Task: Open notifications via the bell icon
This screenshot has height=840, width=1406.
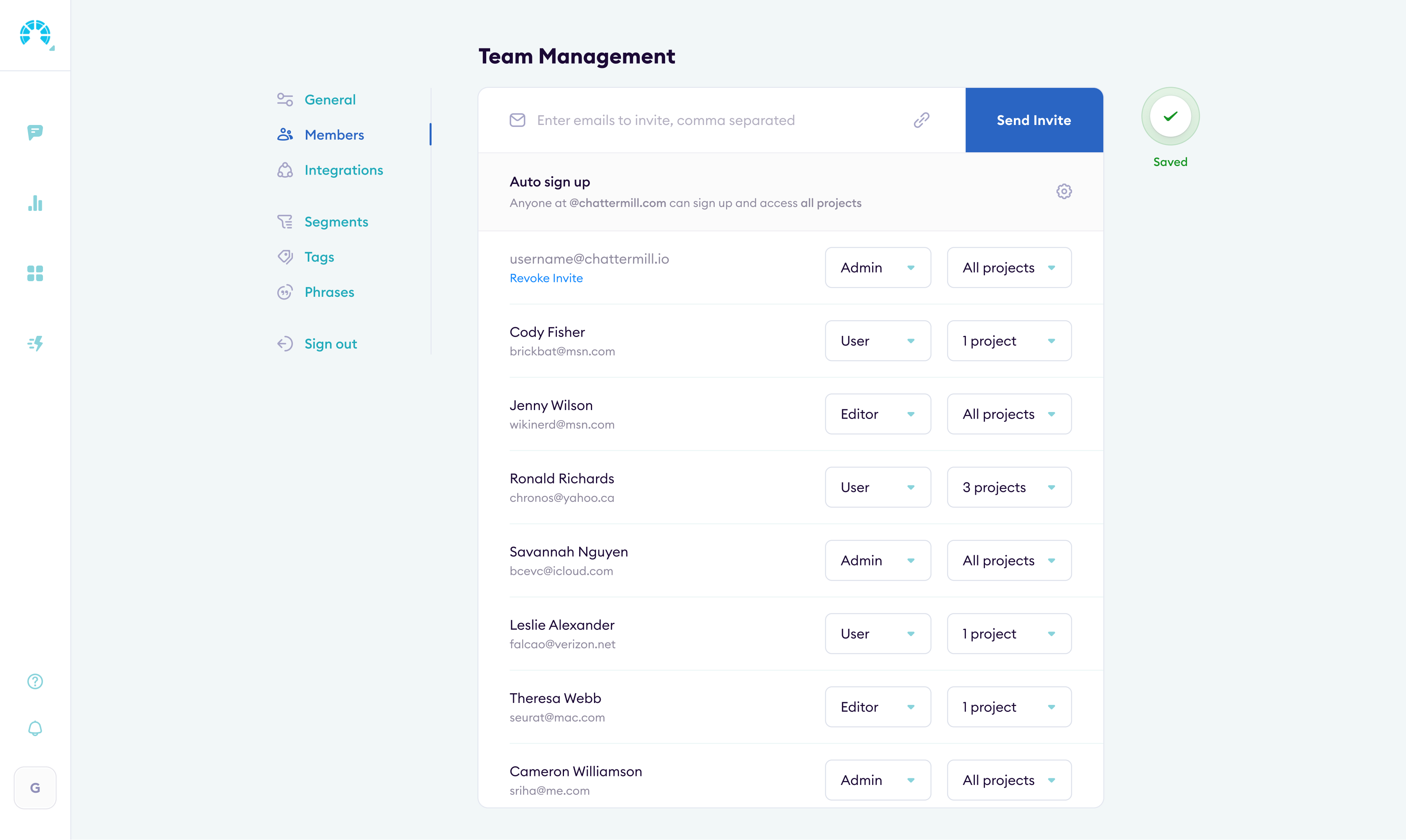Action: (34, 729)
